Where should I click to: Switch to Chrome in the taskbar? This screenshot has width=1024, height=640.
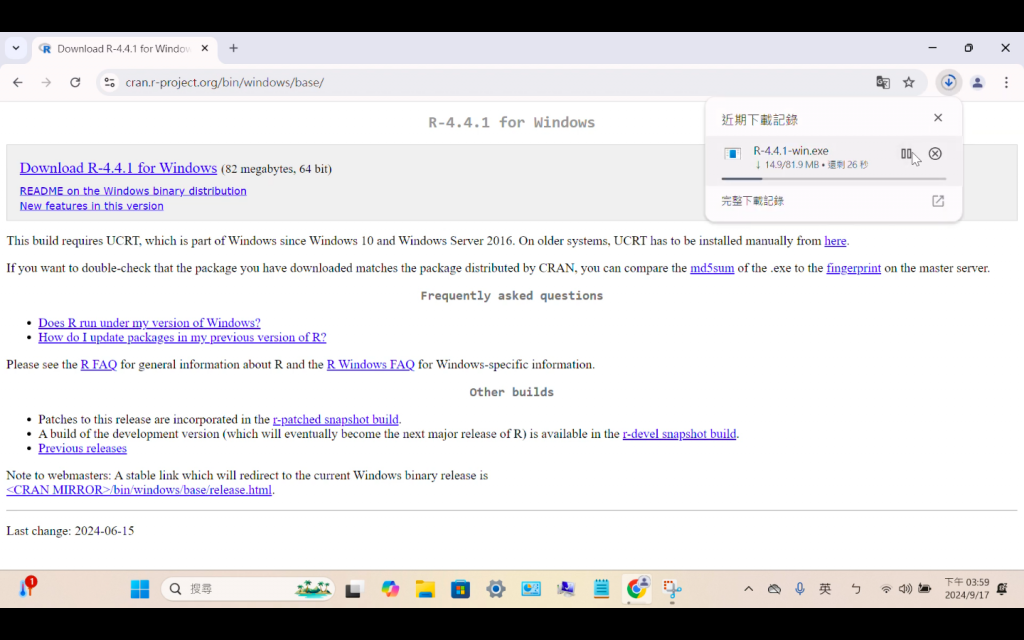[637, 589]
